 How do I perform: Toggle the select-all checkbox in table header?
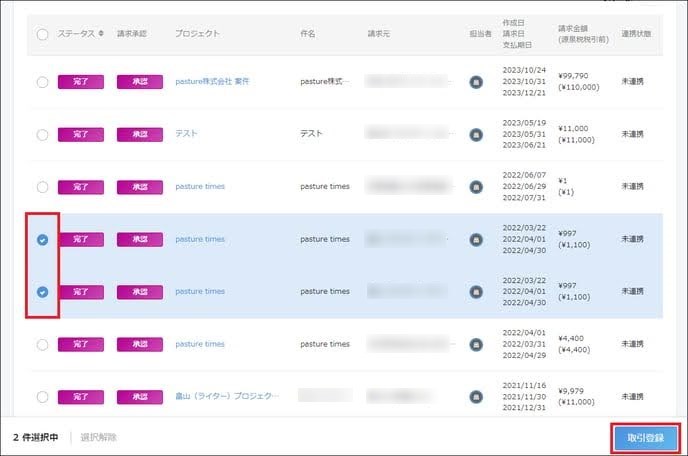tap(43, 34)
